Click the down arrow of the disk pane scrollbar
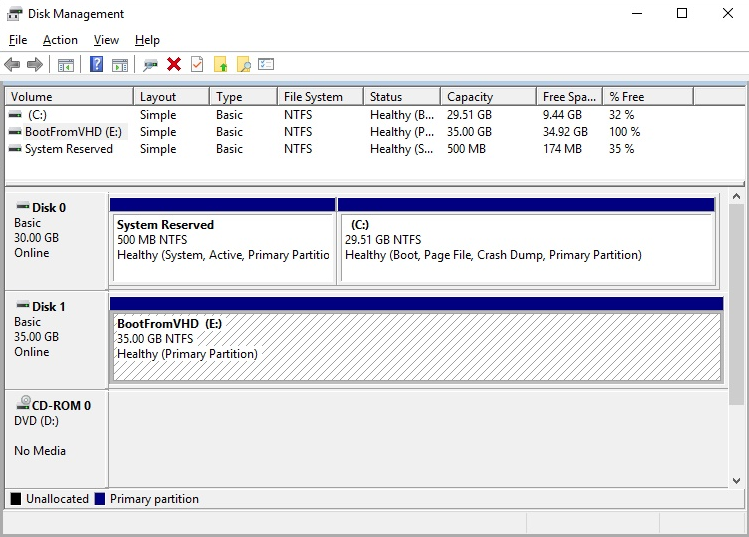 coord(736,479)
